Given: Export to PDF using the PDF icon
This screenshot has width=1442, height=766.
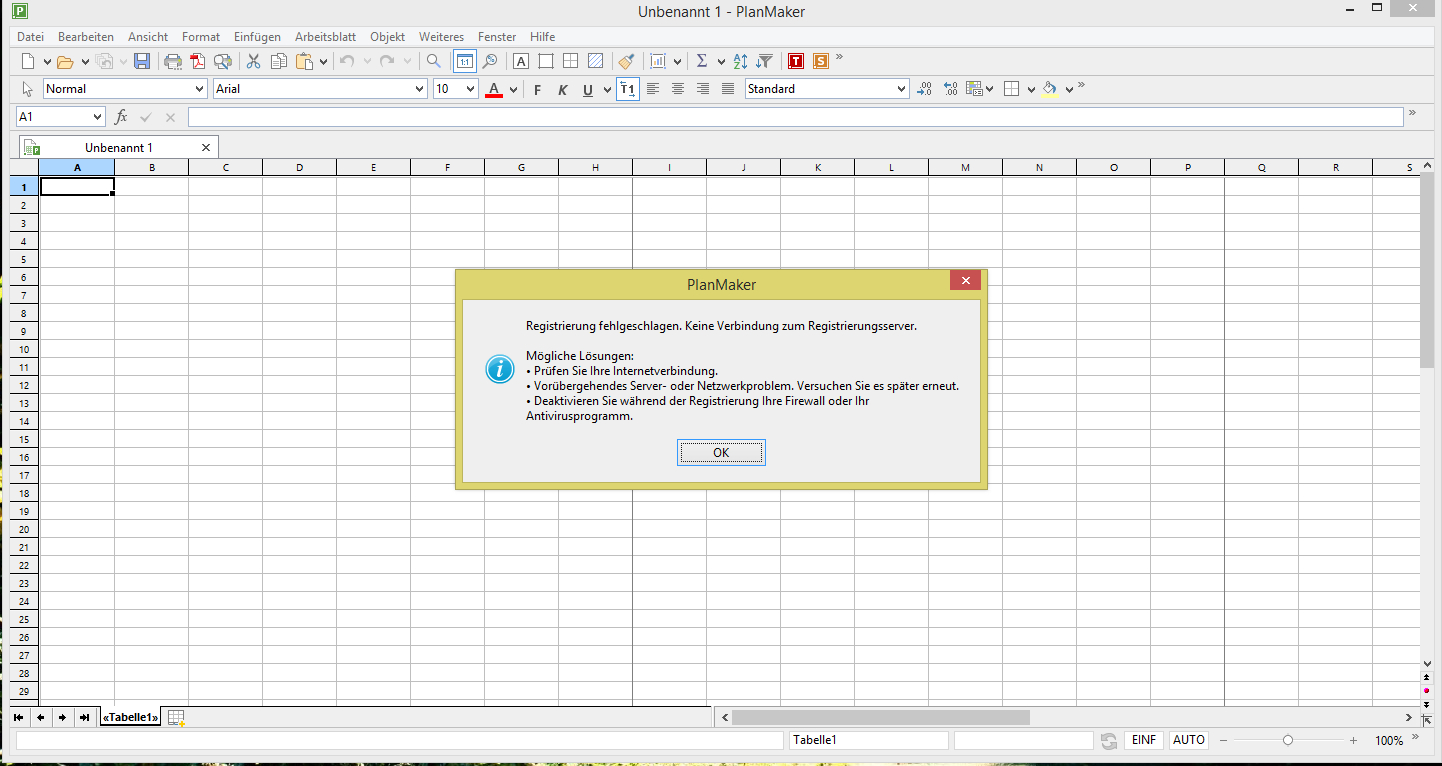Looking at the screenshot, I should 198,62.
